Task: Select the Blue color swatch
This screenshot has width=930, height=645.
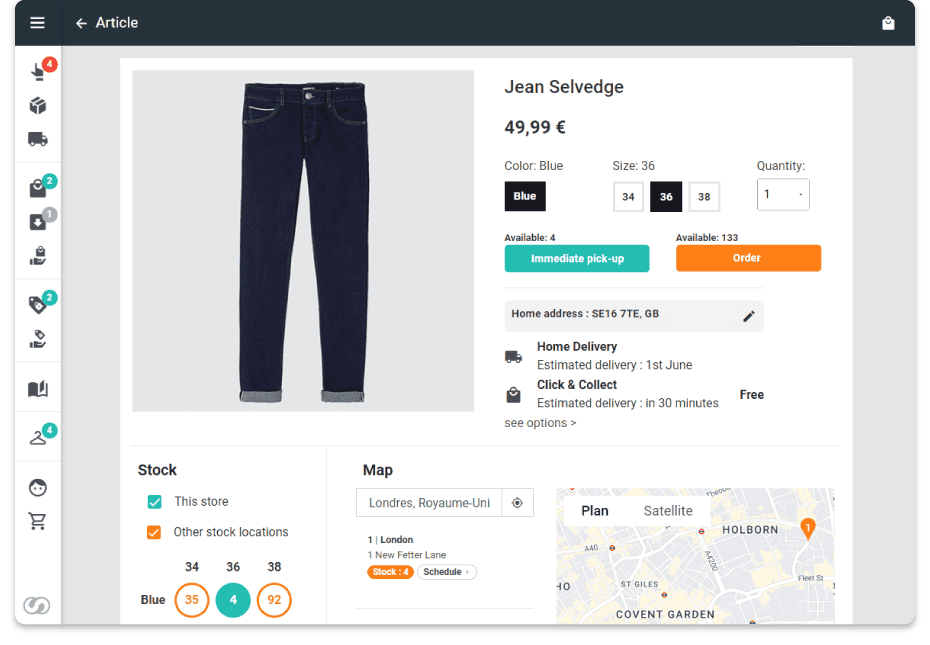Action: coord(525,196)
